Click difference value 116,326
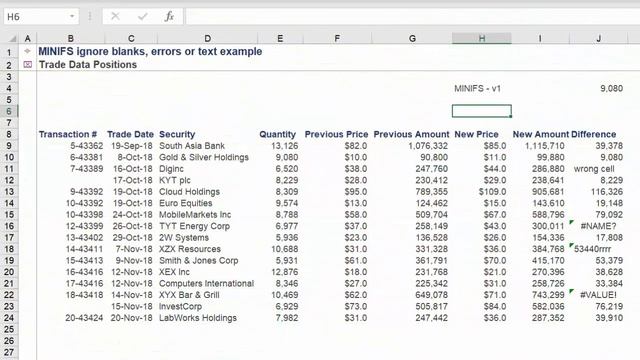The width and height of the screenshot is (640, 360). [607, 192]
